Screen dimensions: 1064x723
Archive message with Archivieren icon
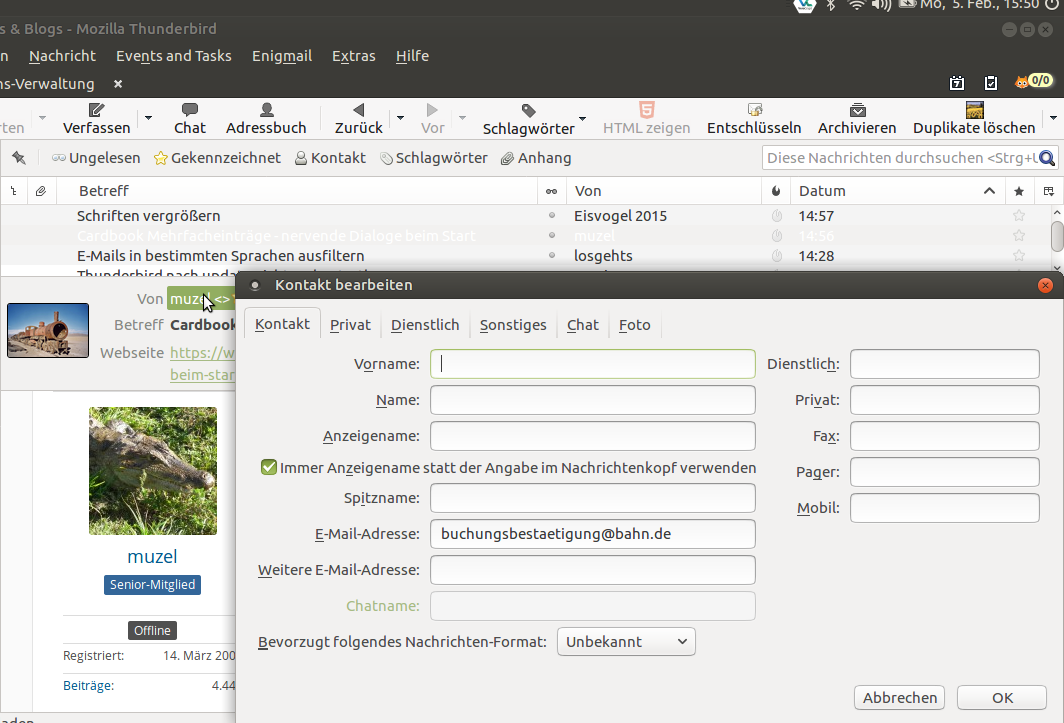pyautogui.click(x=856, y=110)
